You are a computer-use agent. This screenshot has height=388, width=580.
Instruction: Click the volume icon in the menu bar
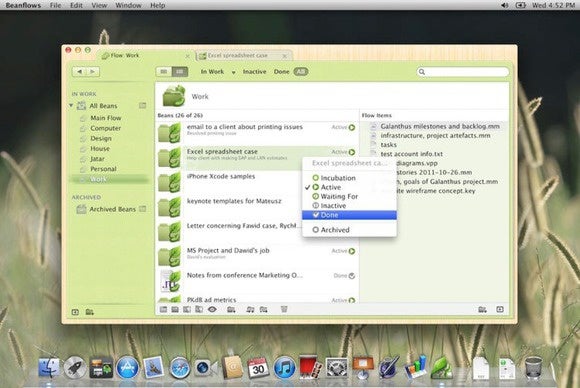click(x=504, y=5)
